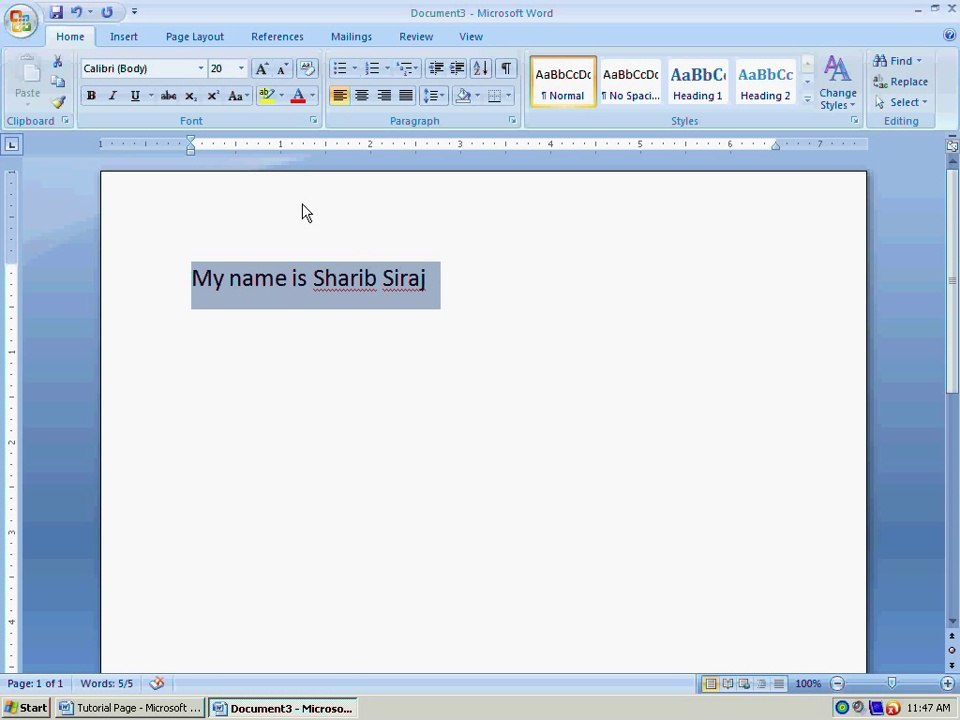Click the vertical scrollbar thumb
Image resolution: width=960 pixels, height=720 pixels.
coord(952,280)
